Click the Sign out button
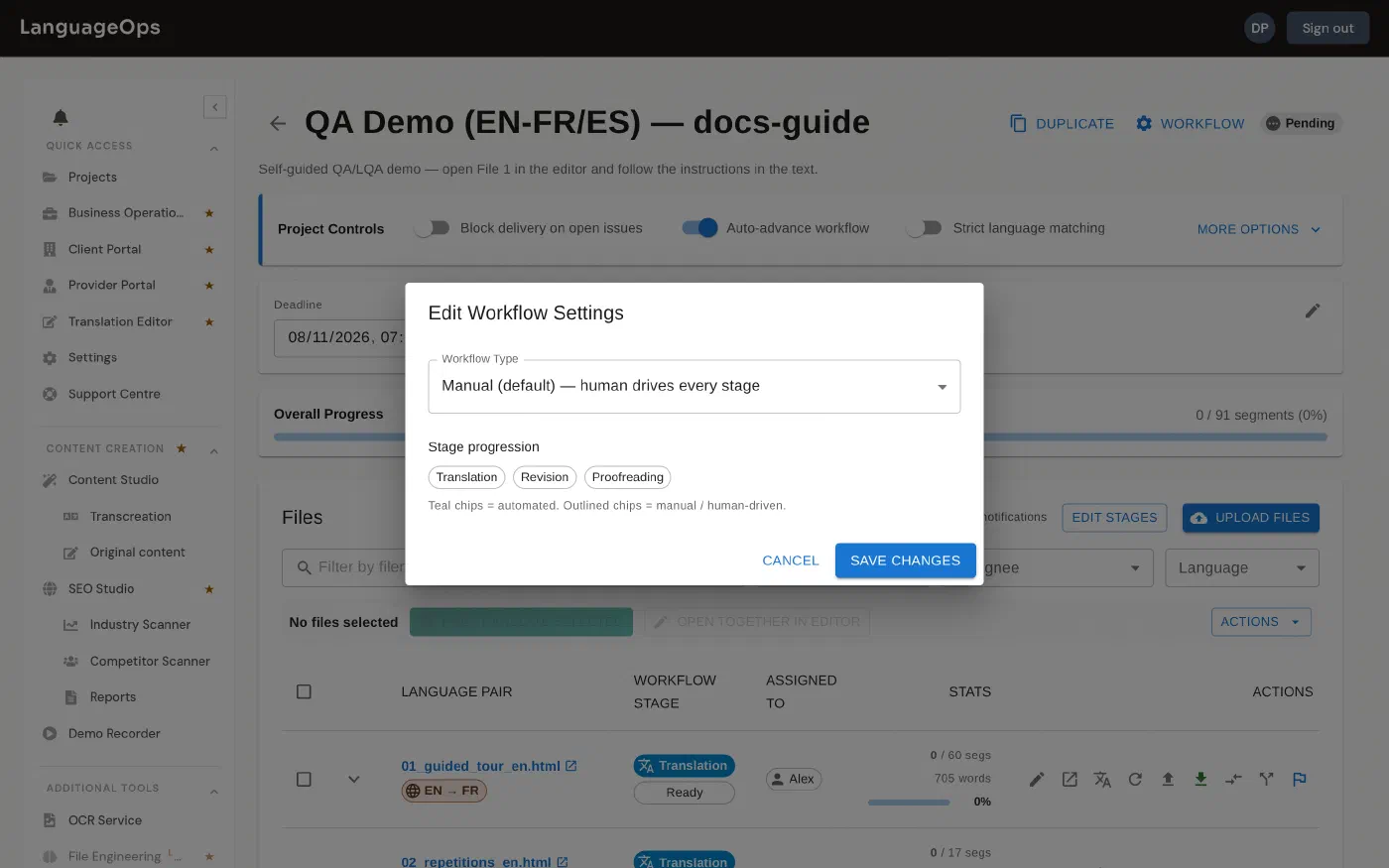The image size is (1389, 868). coord(1327,28)
